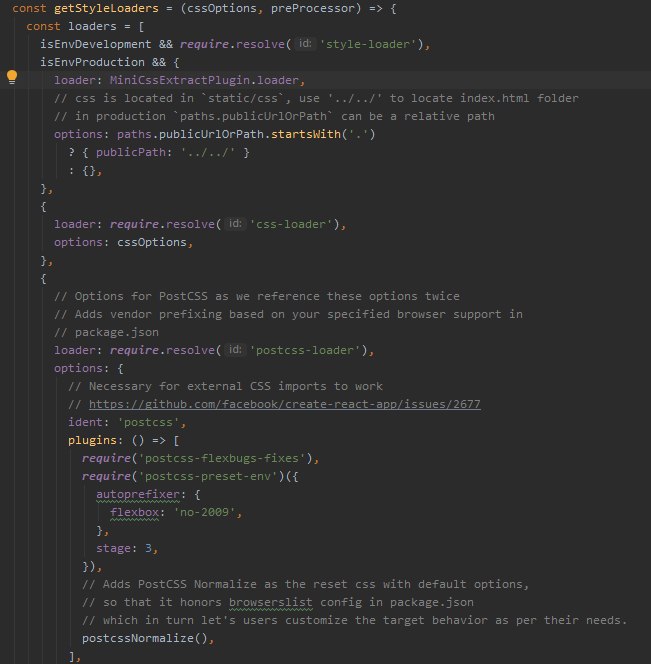Click the plugins property key
The width and height of the screenshot is (651, 664).
92,440
